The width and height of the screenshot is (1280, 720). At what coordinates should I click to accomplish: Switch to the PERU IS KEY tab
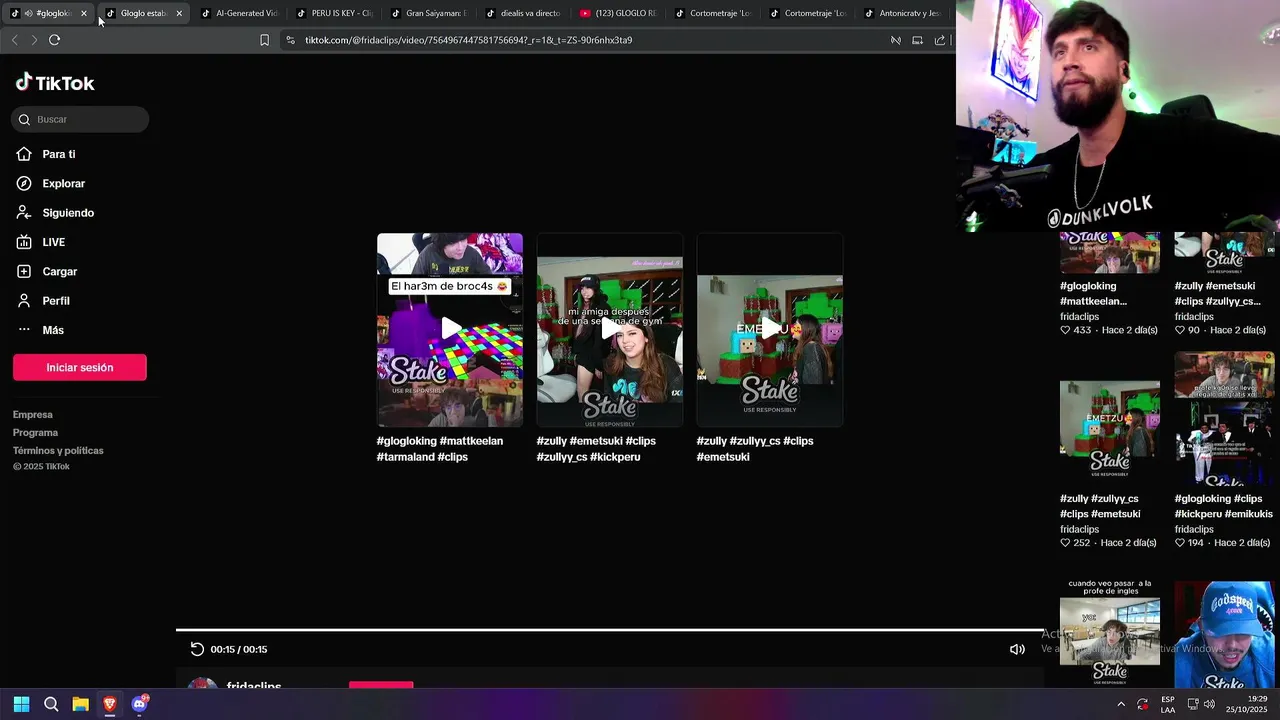pos(335,13)
